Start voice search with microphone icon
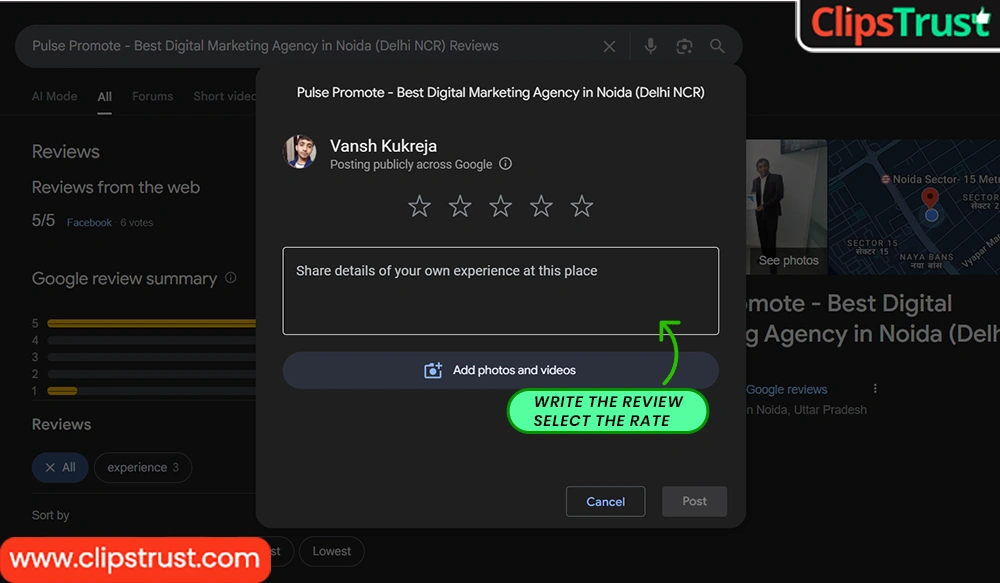The image size is (1000, 583). click(651, 46)
